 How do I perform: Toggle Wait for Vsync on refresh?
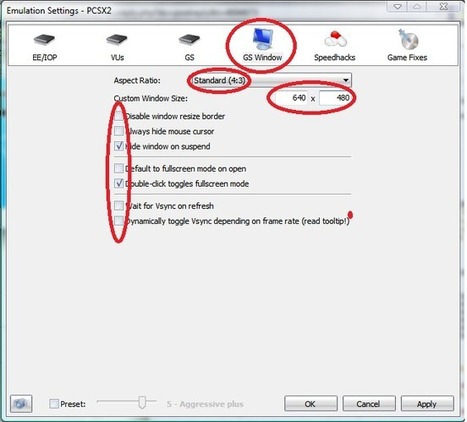[119, 206]
